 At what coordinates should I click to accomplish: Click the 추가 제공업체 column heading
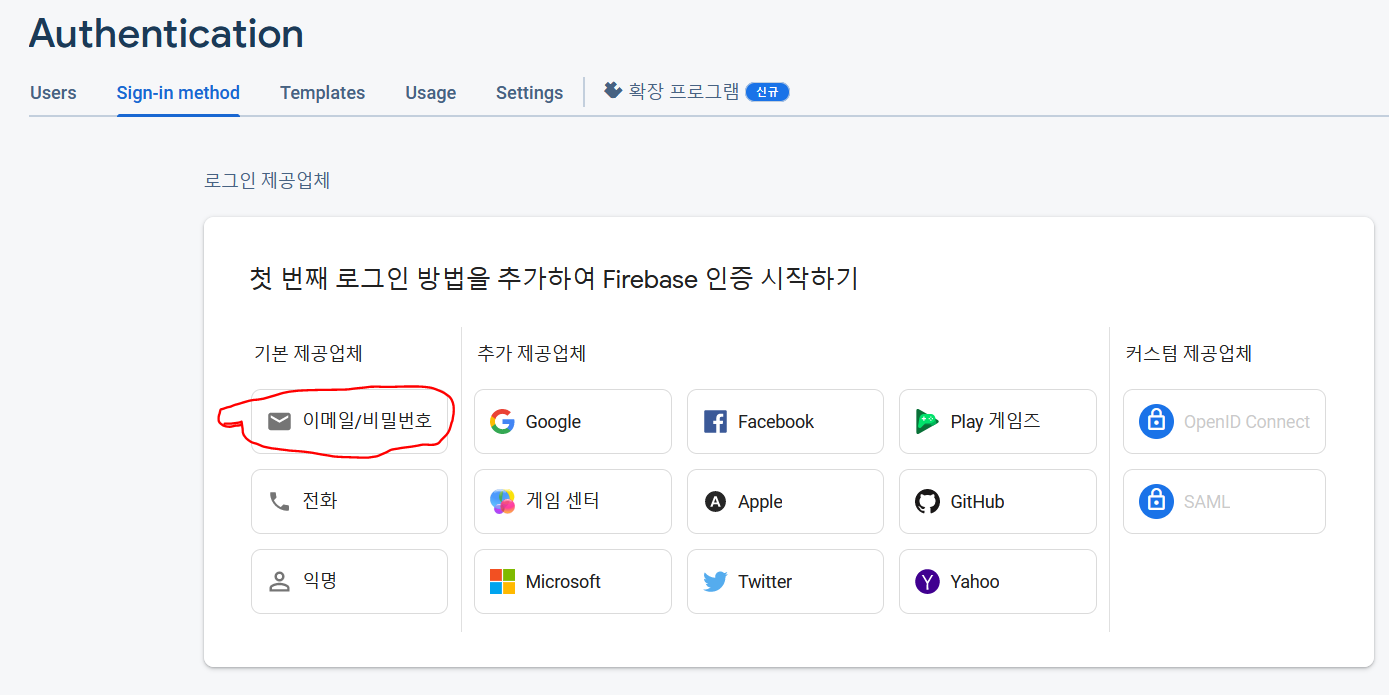pos(532,353)
